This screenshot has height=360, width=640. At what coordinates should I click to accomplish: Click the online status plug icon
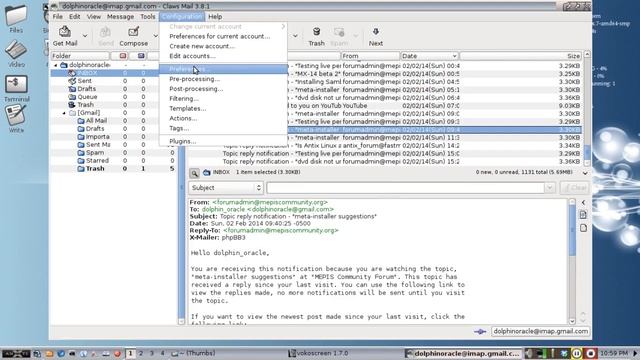click(480, 331)
